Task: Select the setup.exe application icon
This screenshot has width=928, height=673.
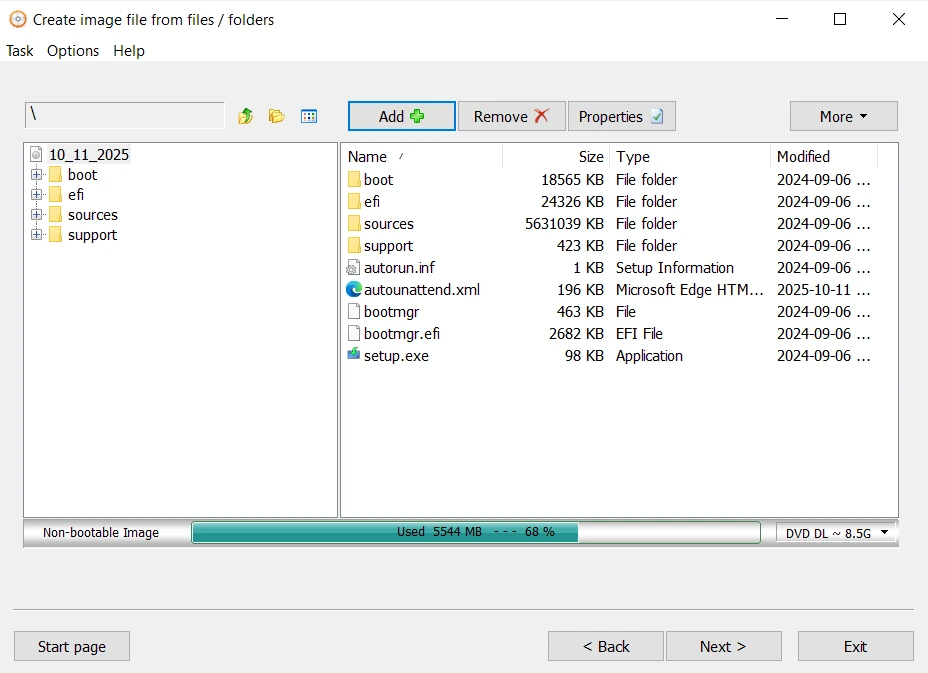Action: click(354, 356)
